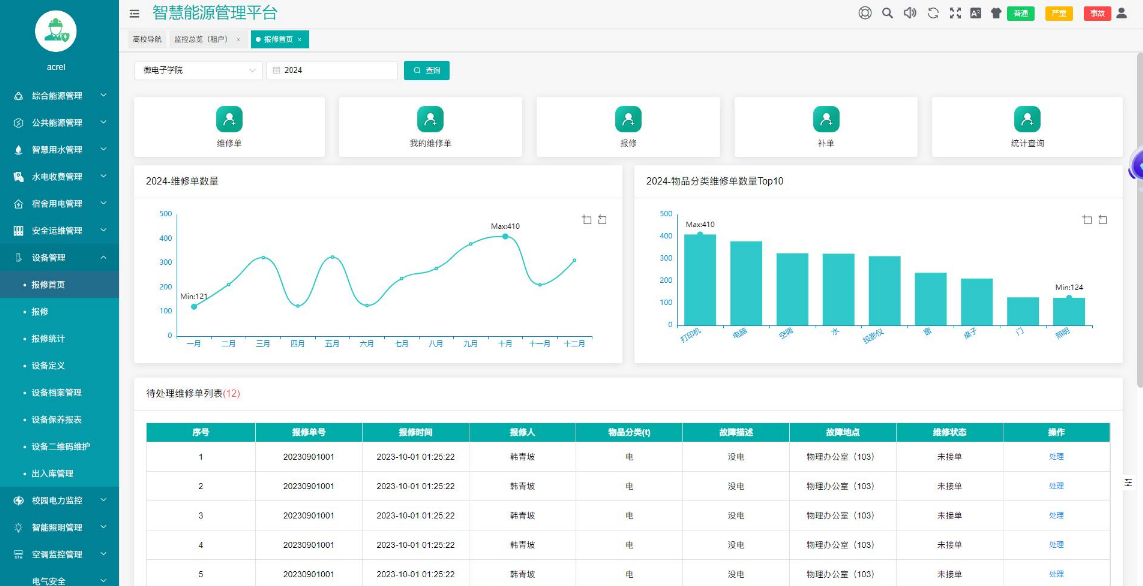Click the calendar icon in year field
1143x586 pixels.
[276, 71]
